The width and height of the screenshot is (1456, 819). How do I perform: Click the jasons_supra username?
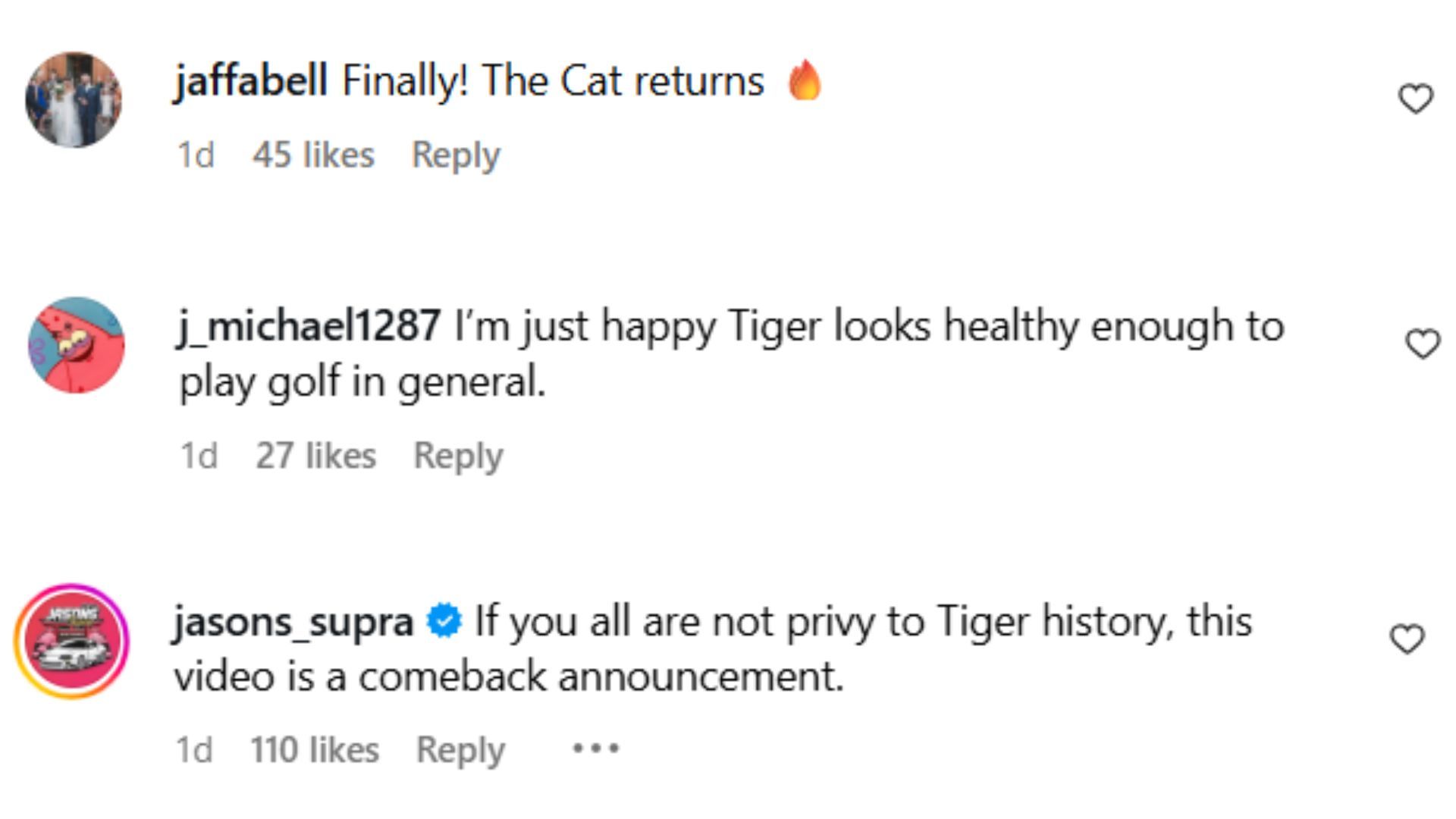(293, 622)
